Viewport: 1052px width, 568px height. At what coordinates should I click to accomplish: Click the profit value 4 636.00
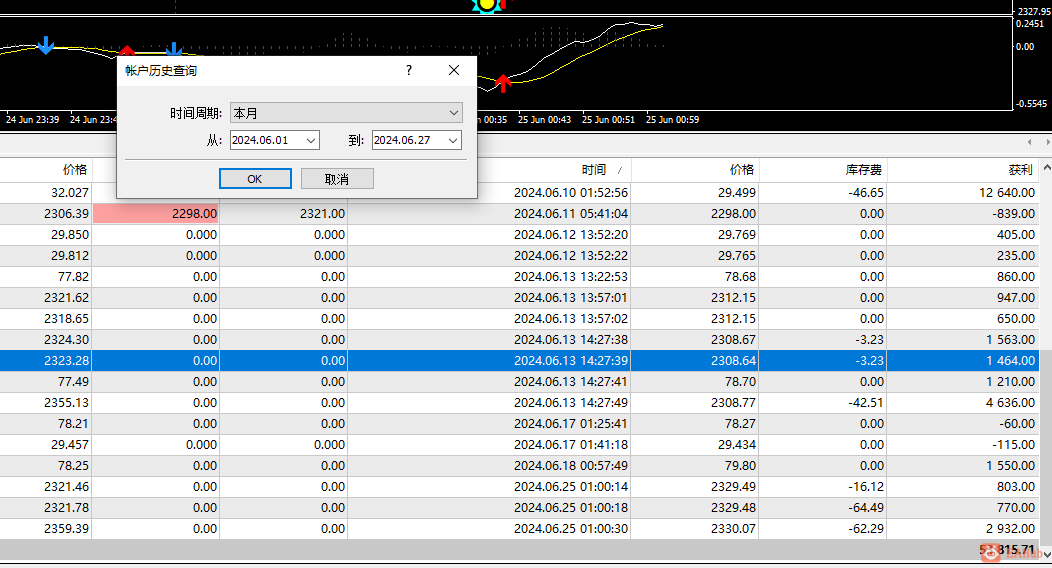1010,402
